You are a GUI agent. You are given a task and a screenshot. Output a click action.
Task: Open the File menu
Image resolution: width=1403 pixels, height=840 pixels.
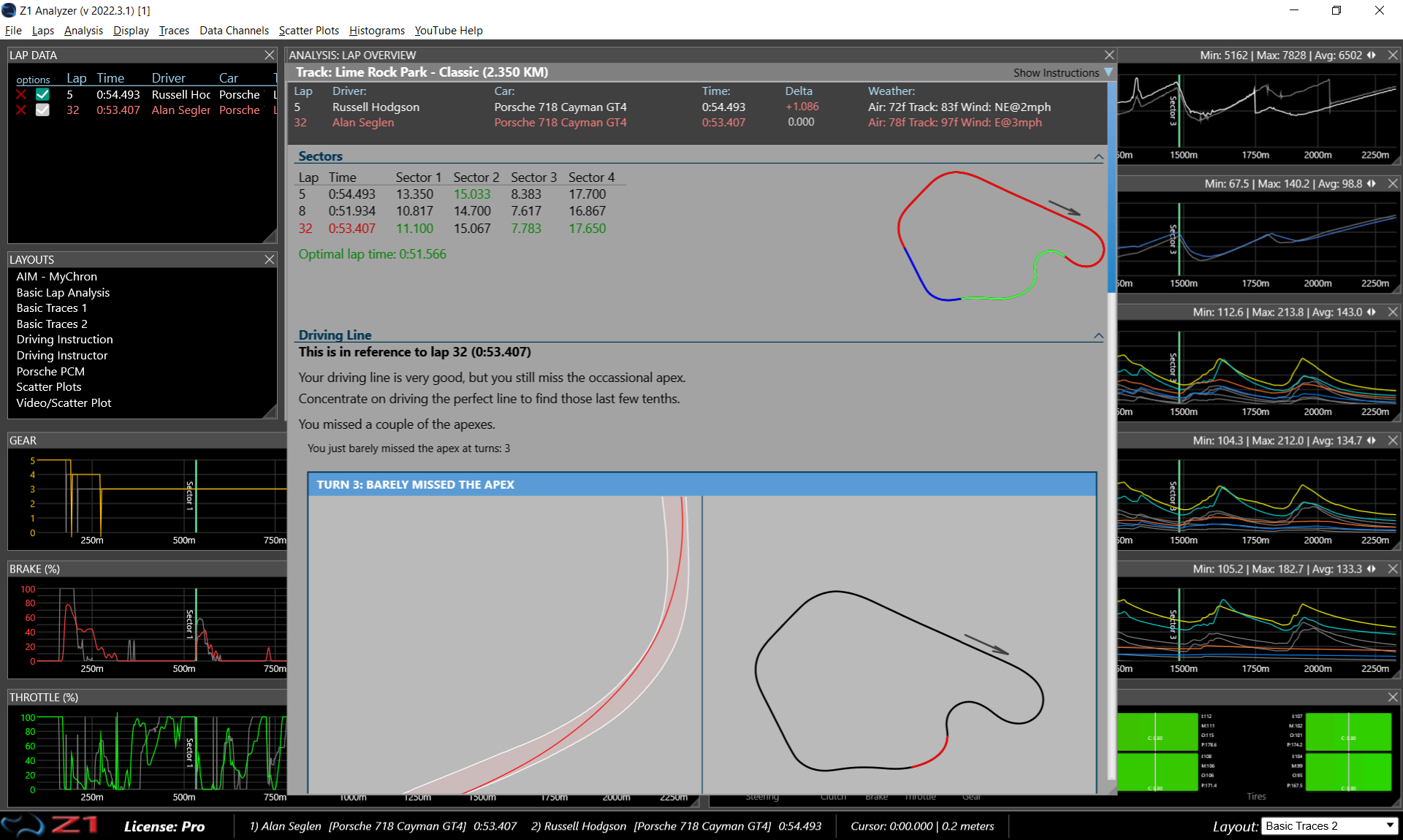click(x=13, y=31)
